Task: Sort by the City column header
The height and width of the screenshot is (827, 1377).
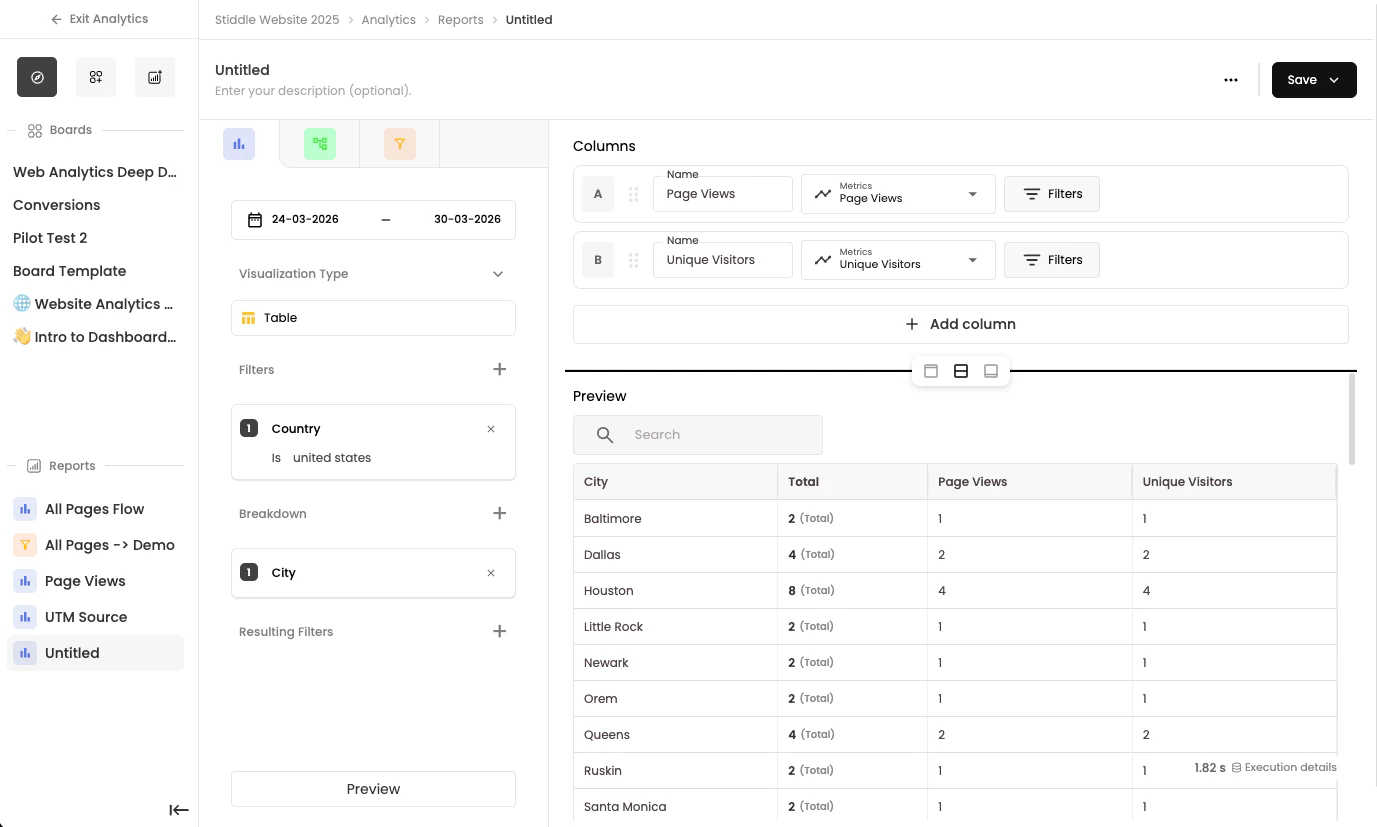Action: [x=675, y=482]
